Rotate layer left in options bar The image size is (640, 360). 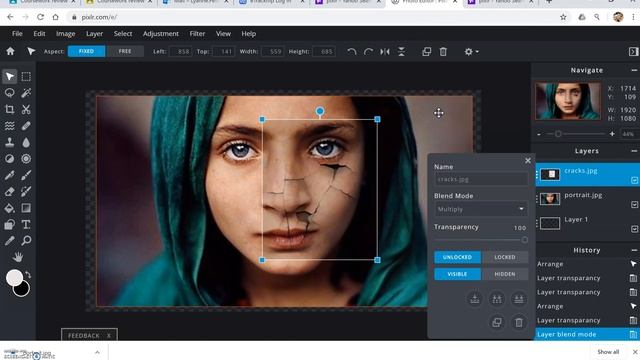[352, 51]
